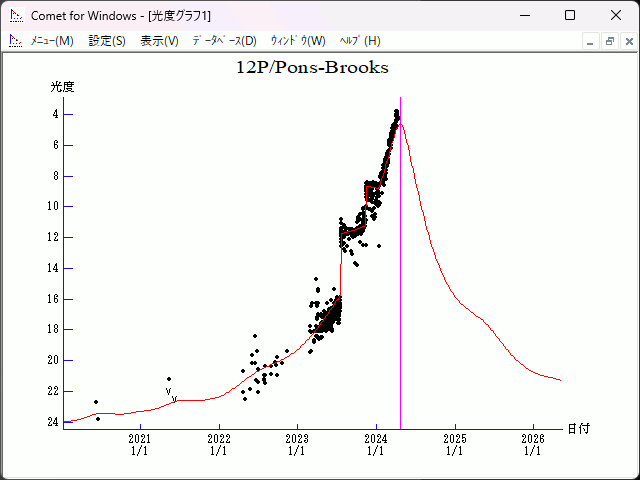This screenshot has width=640, height=480.
Task: Open the 設定(S) settings menu
Action: point(107,41)
